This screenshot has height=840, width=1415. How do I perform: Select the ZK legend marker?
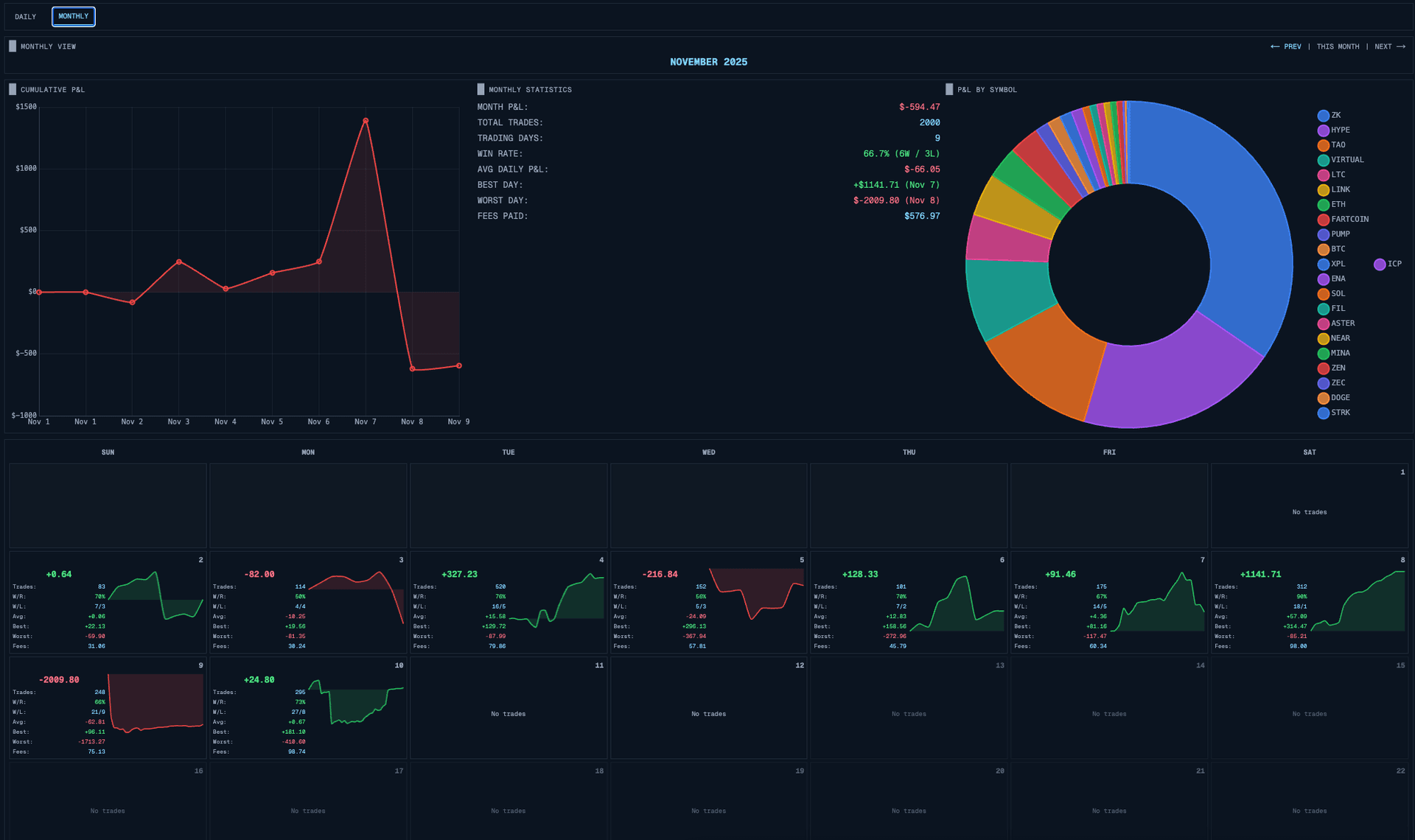coord(1323,116)
